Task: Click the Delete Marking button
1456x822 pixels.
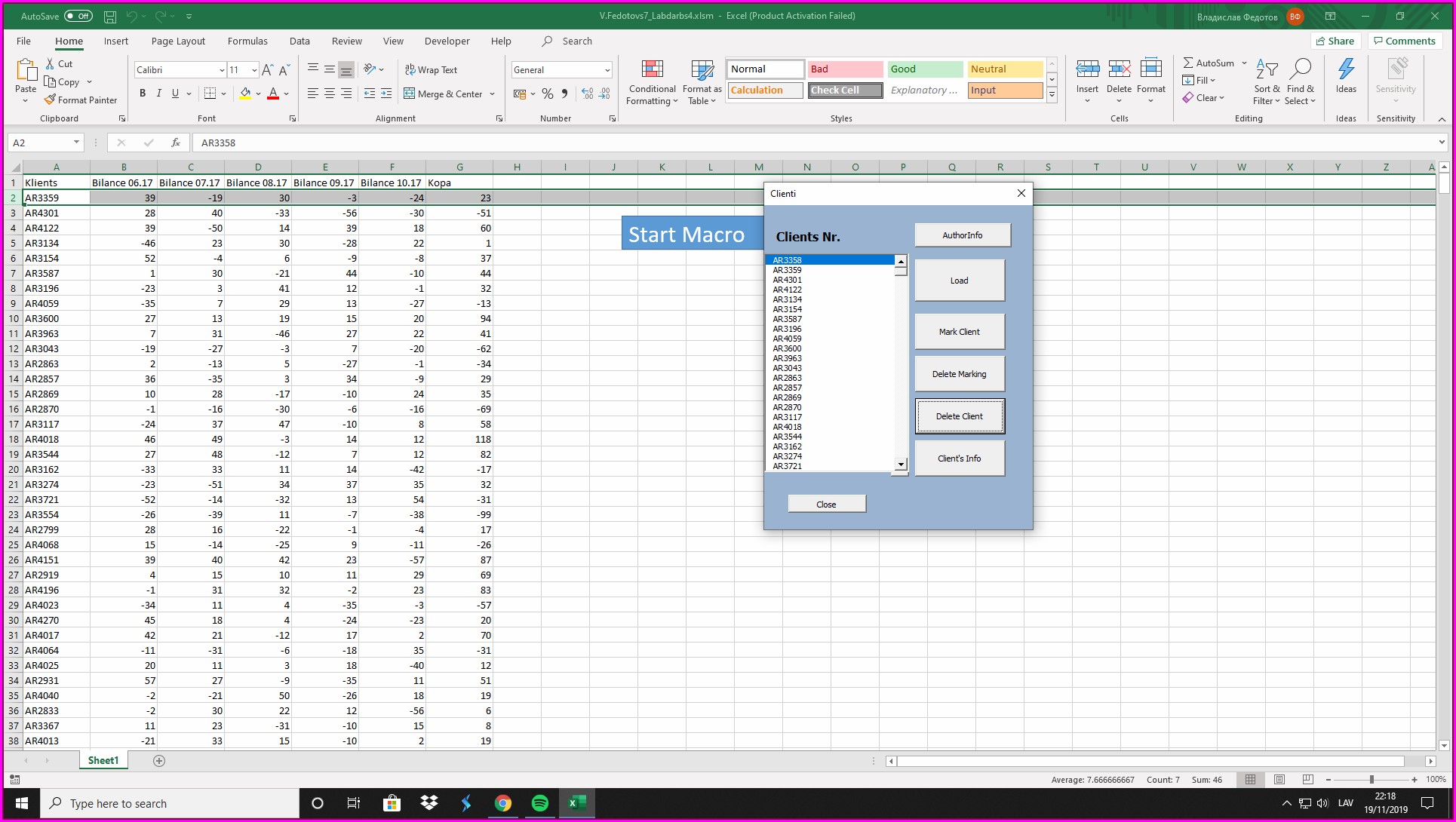Action: [960, 374]
